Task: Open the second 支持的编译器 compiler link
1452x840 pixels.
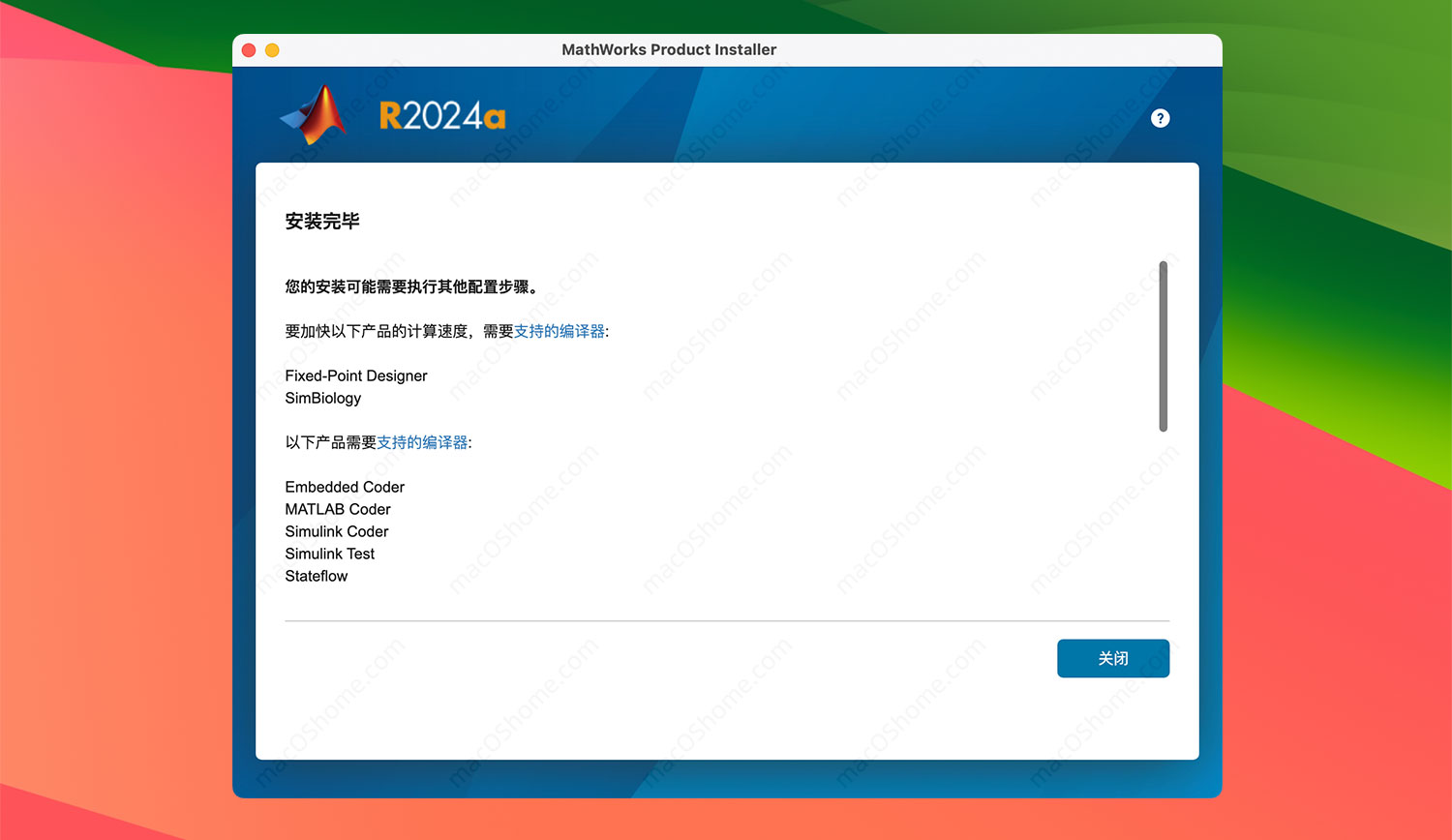Action: 421,442
